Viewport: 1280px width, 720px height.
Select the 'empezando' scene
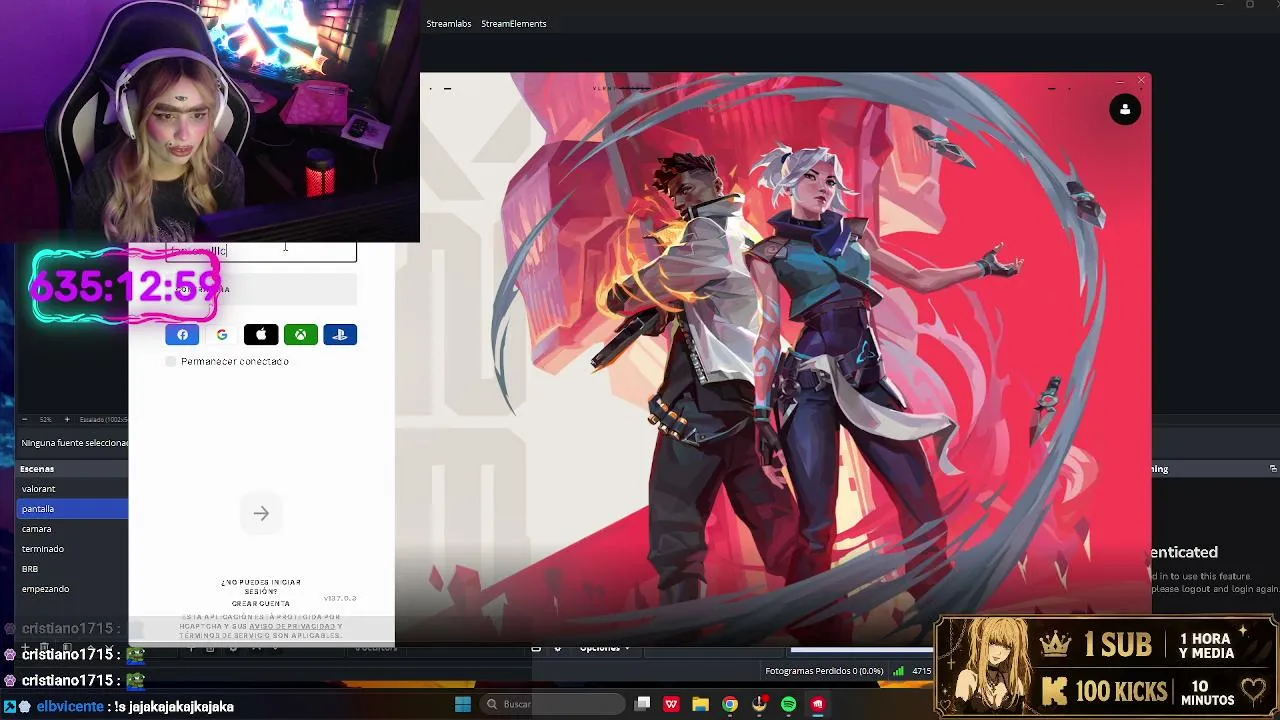74,589
